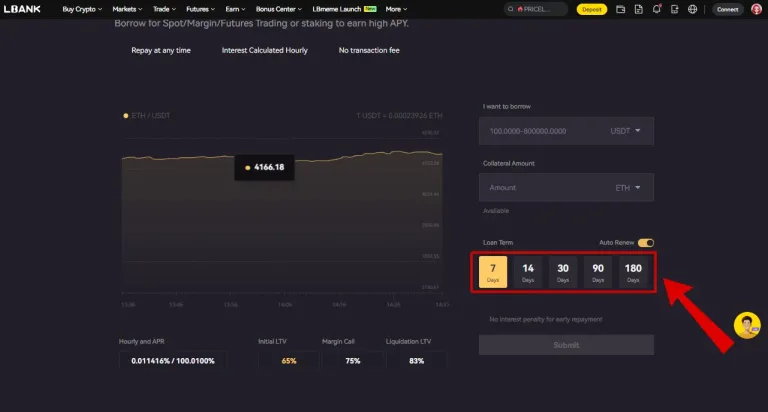Image resolution: width=768 pixels, height=412 pixels.
Task: Click the 0.011416% / 100.0100% rate
Action: 173,361
